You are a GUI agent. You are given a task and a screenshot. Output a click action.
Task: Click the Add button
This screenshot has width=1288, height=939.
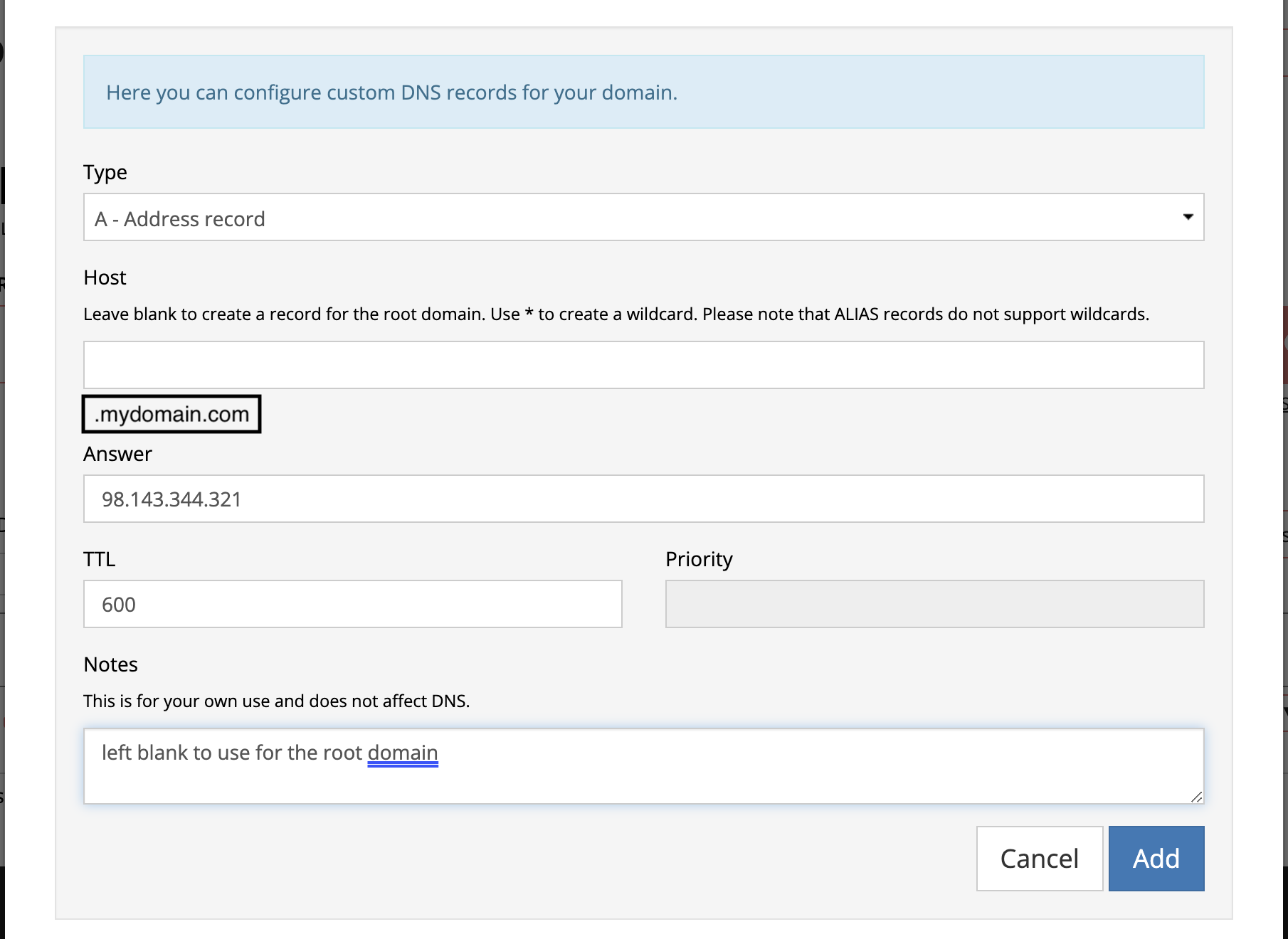(1156, 858)
